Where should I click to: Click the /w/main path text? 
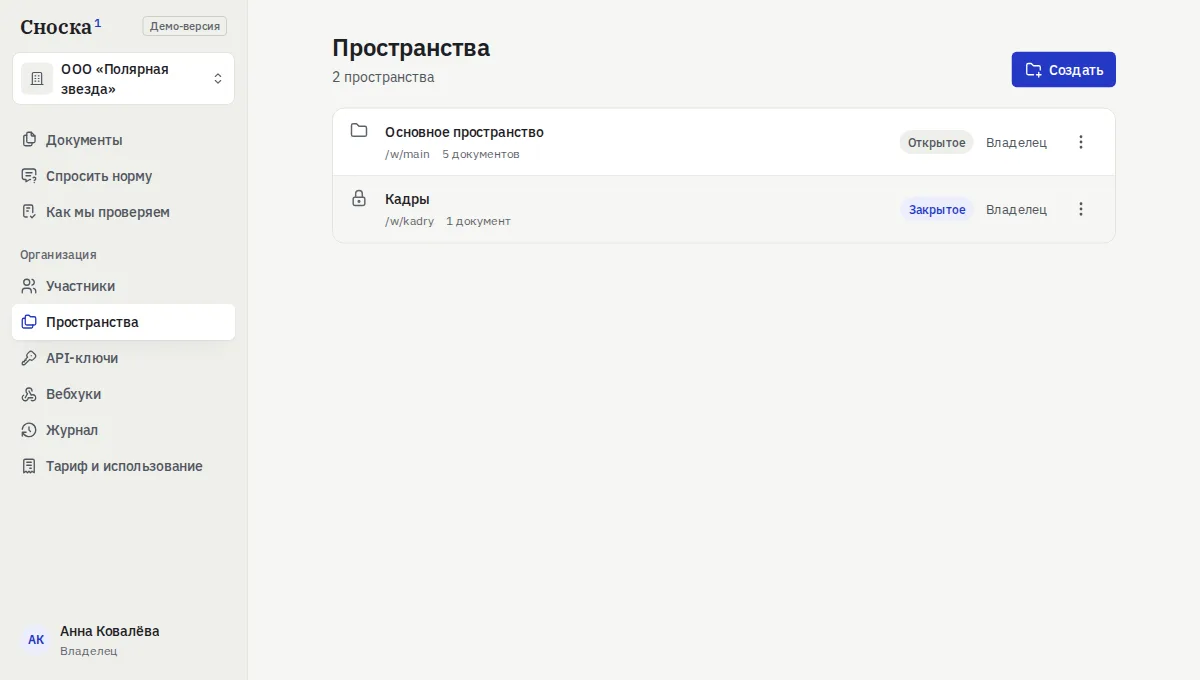pos(407,154)
